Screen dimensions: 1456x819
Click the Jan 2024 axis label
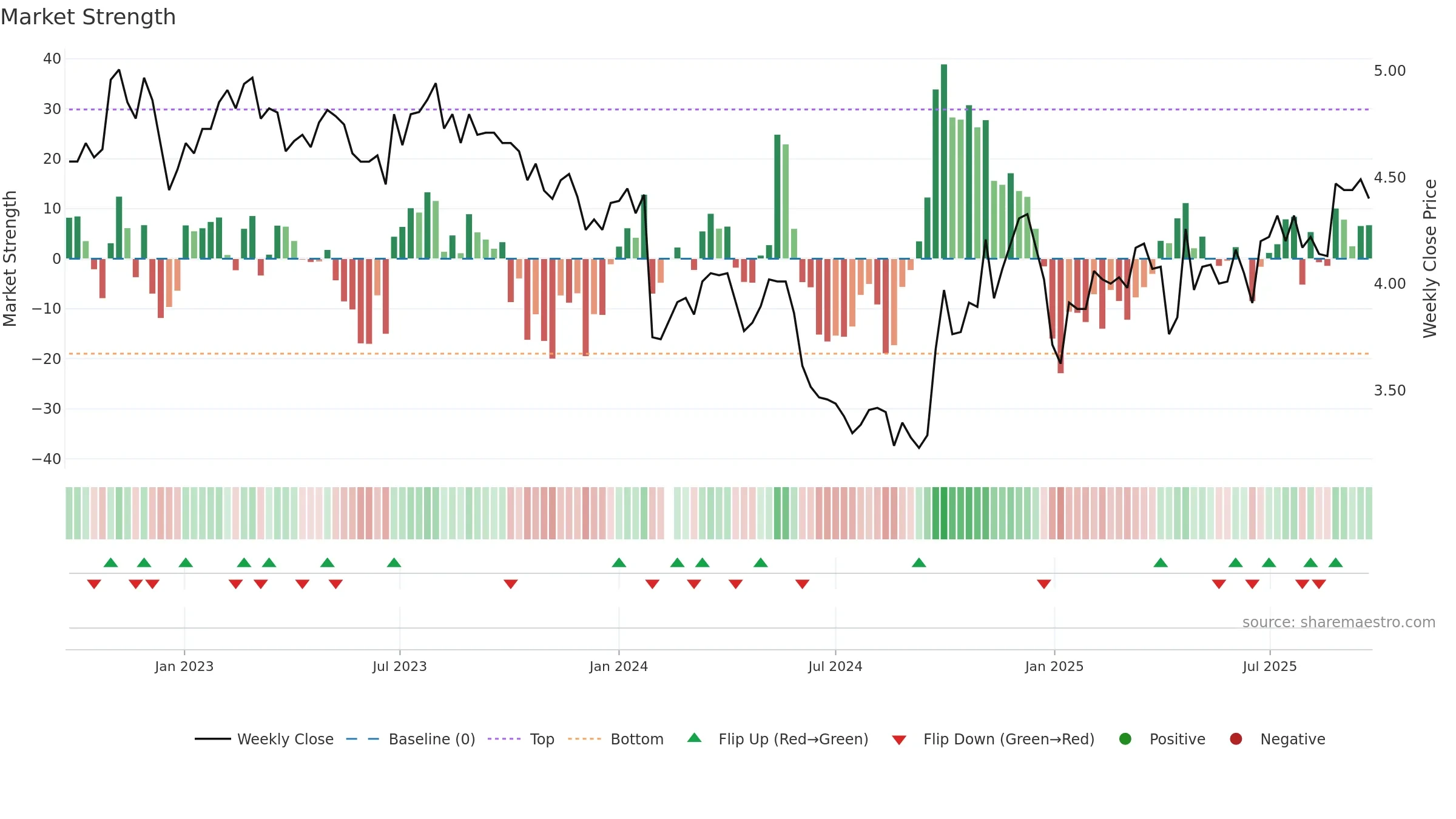[619, 667]
